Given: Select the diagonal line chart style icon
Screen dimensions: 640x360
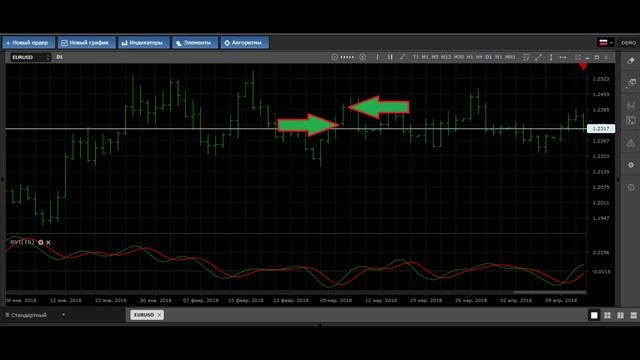Looking at the screenshot, I should pyautogui.click(x=402, y=57).
